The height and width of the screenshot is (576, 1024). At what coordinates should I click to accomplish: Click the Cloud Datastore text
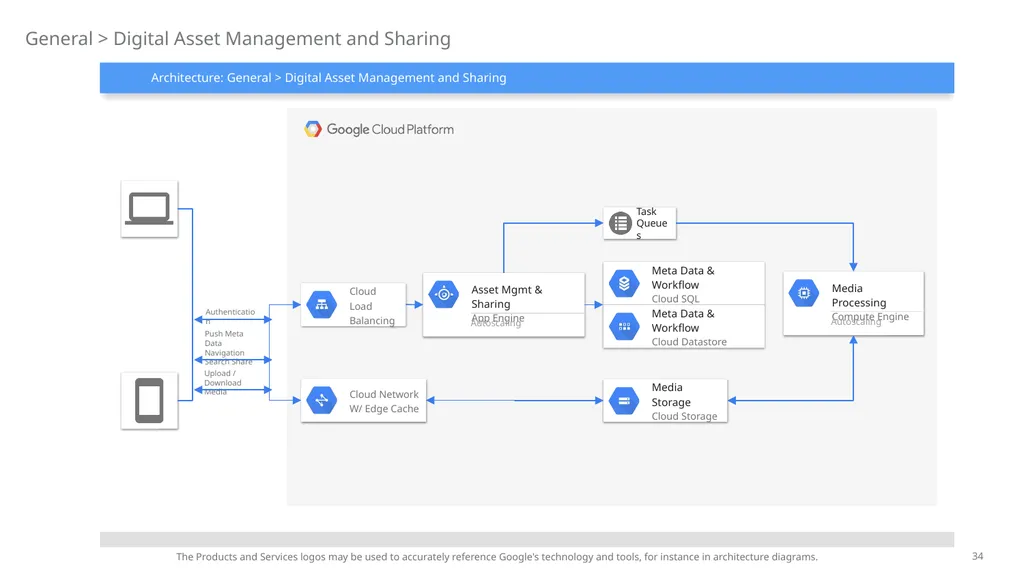(689, 342)
